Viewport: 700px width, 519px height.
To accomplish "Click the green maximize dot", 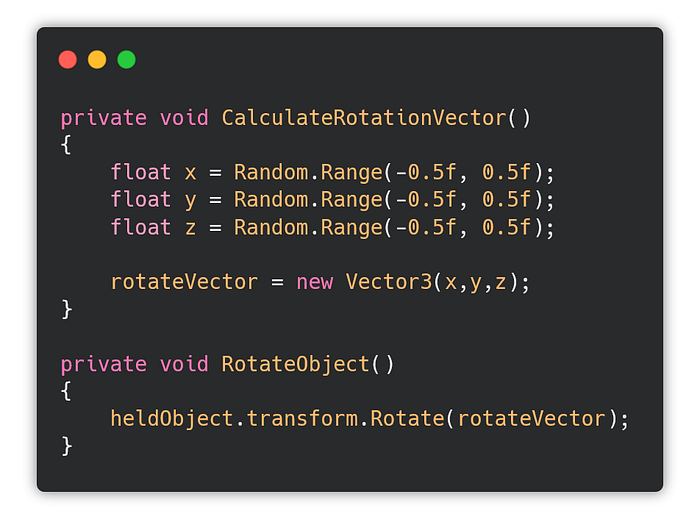I will pyautogui.click(x=126, y=60).
